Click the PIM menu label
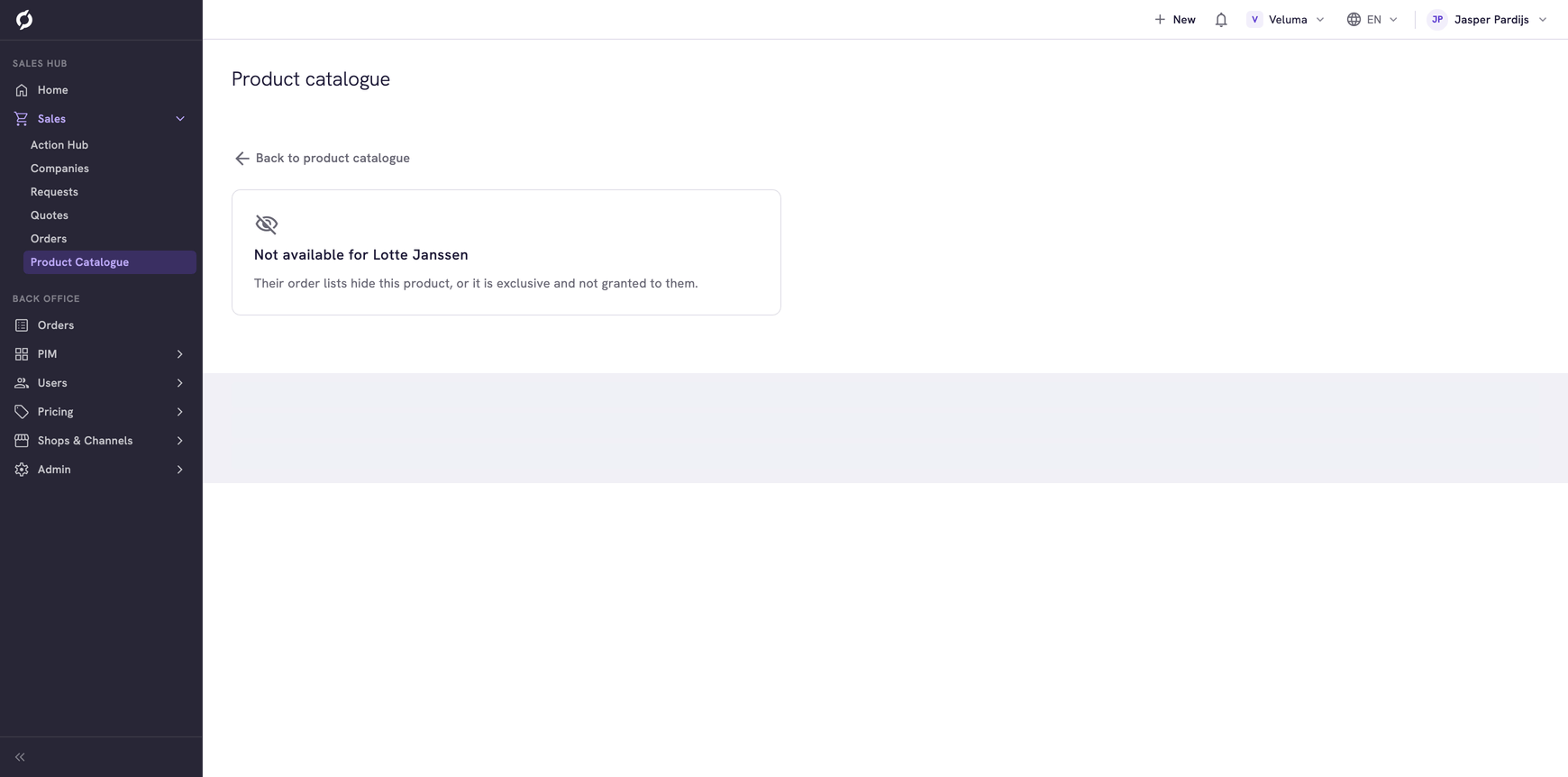 (x=47, y=354)
